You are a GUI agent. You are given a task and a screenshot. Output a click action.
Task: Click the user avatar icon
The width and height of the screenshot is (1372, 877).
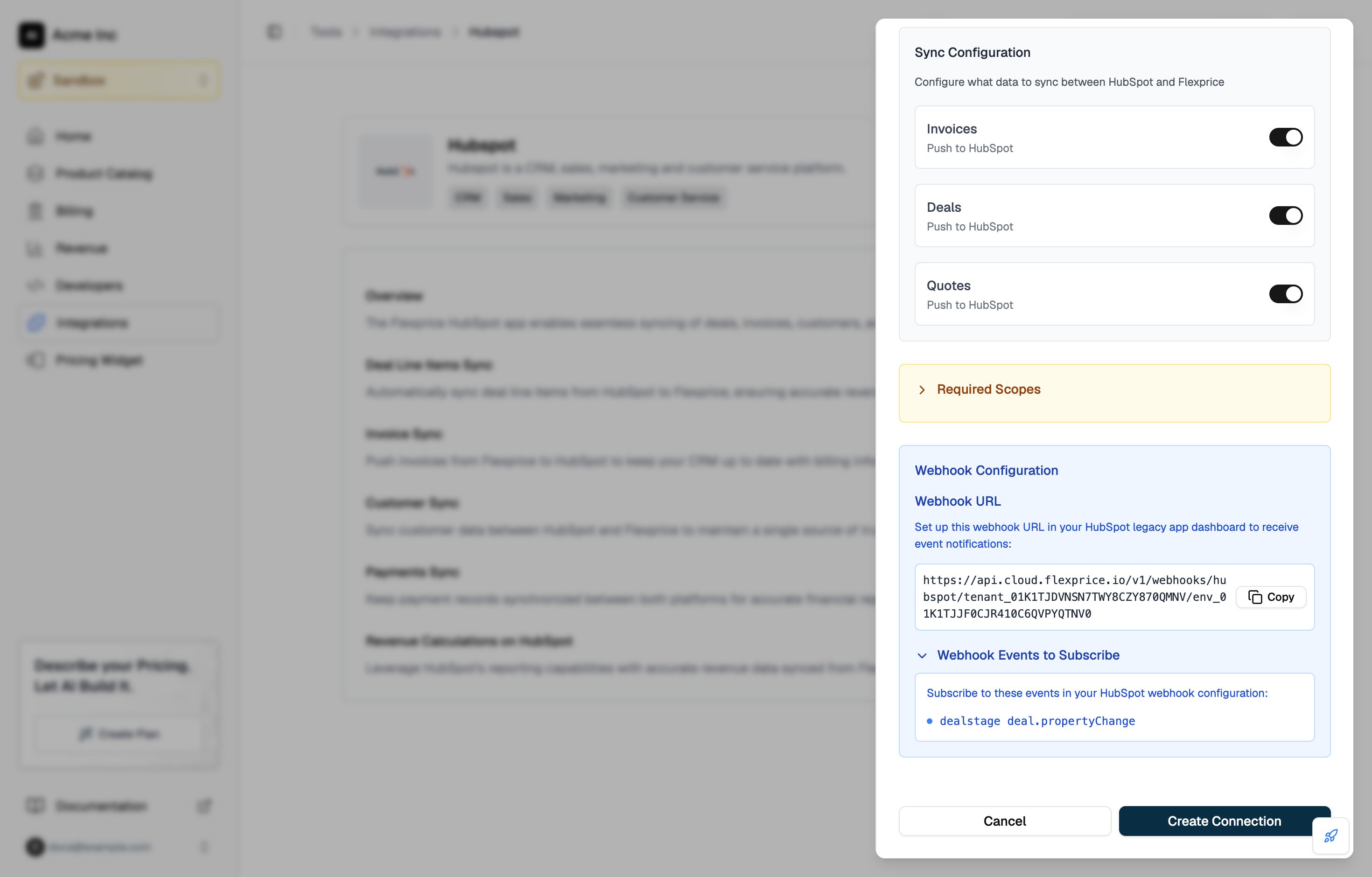coord(35,847)
